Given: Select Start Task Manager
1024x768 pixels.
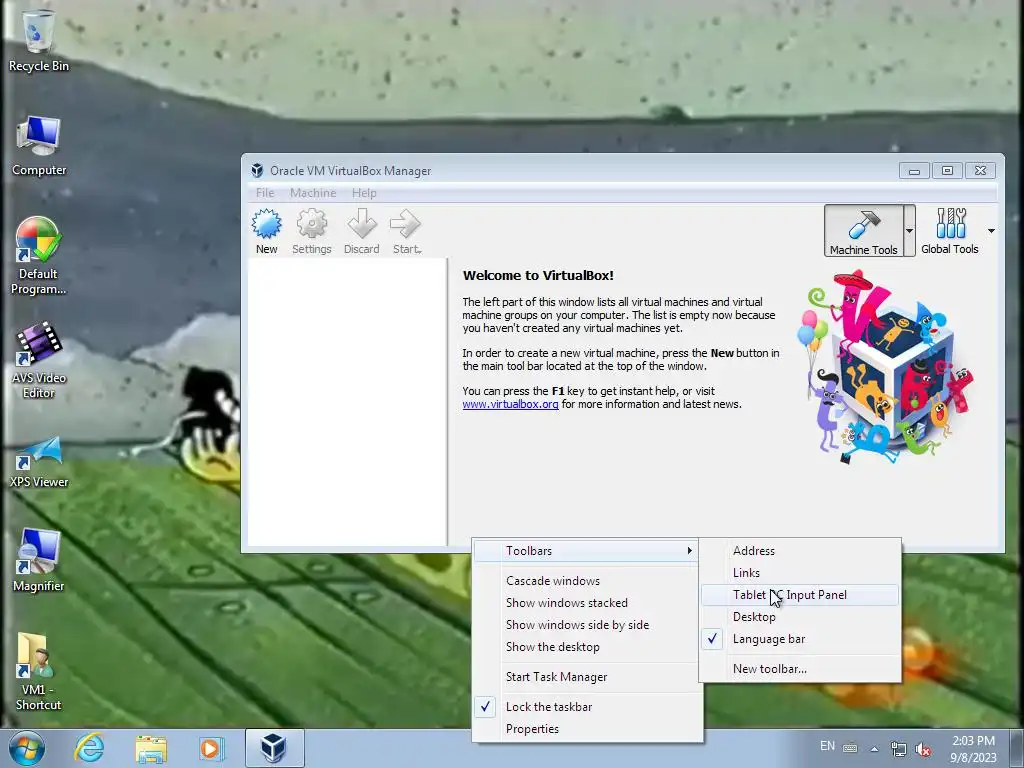Looking at the screenshot, I should 587,677.
